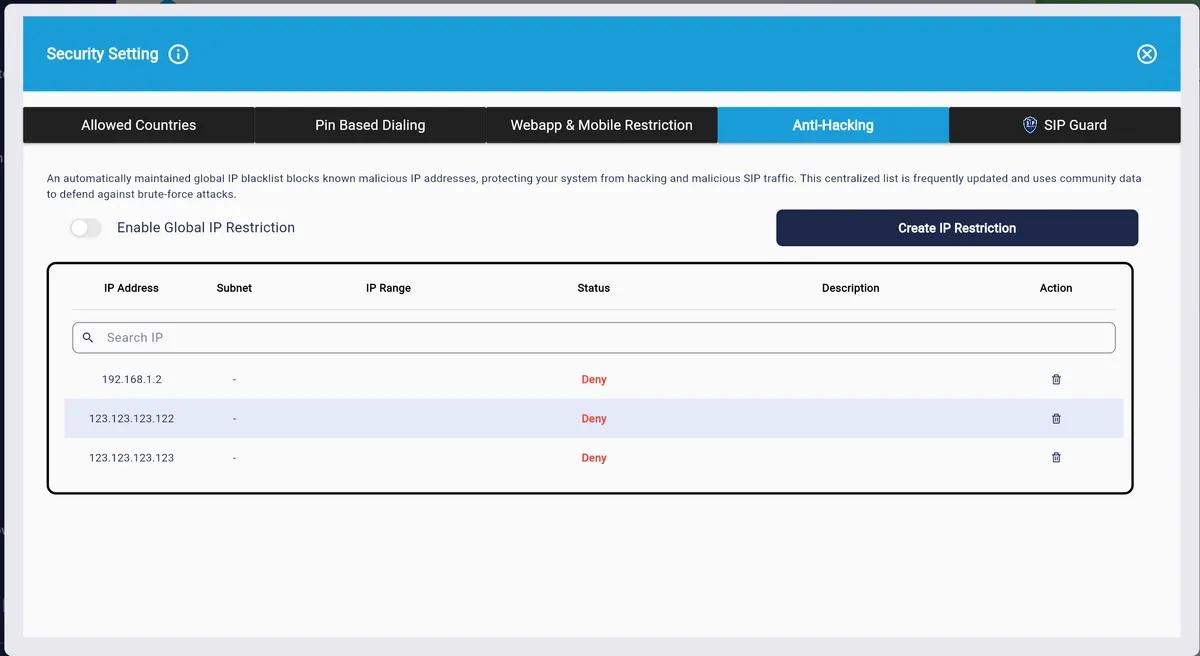Click the SIP Guard shield icon
1200x656 pixels.
pyautogui.click(x=1030, y=125)
